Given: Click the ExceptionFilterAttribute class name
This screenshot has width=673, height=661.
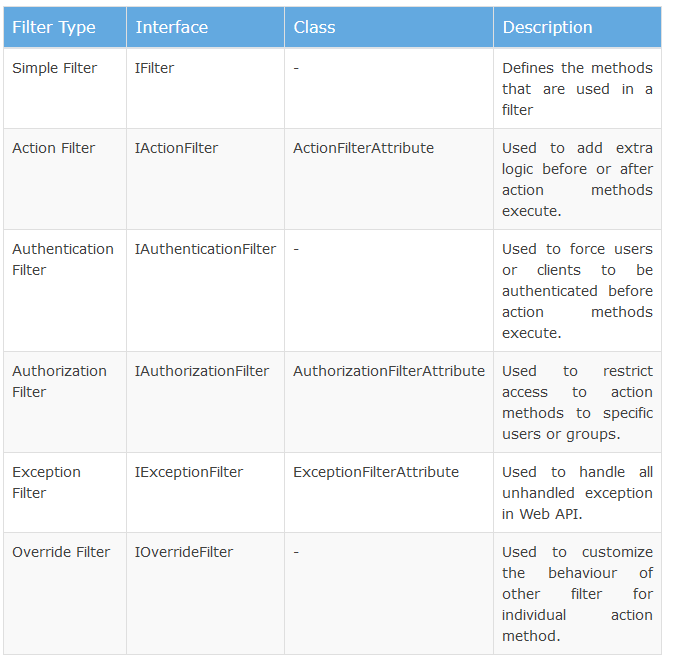Looking at the screenshot, I should pos(376,472).
